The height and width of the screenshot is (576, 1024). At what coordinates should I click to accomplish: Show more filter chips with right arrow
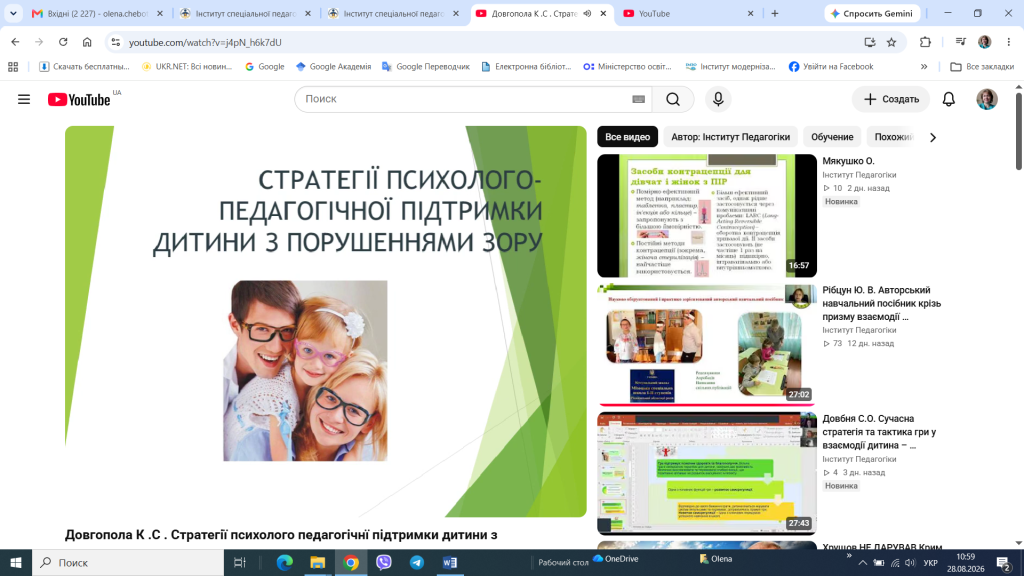[x=933, y=137]
